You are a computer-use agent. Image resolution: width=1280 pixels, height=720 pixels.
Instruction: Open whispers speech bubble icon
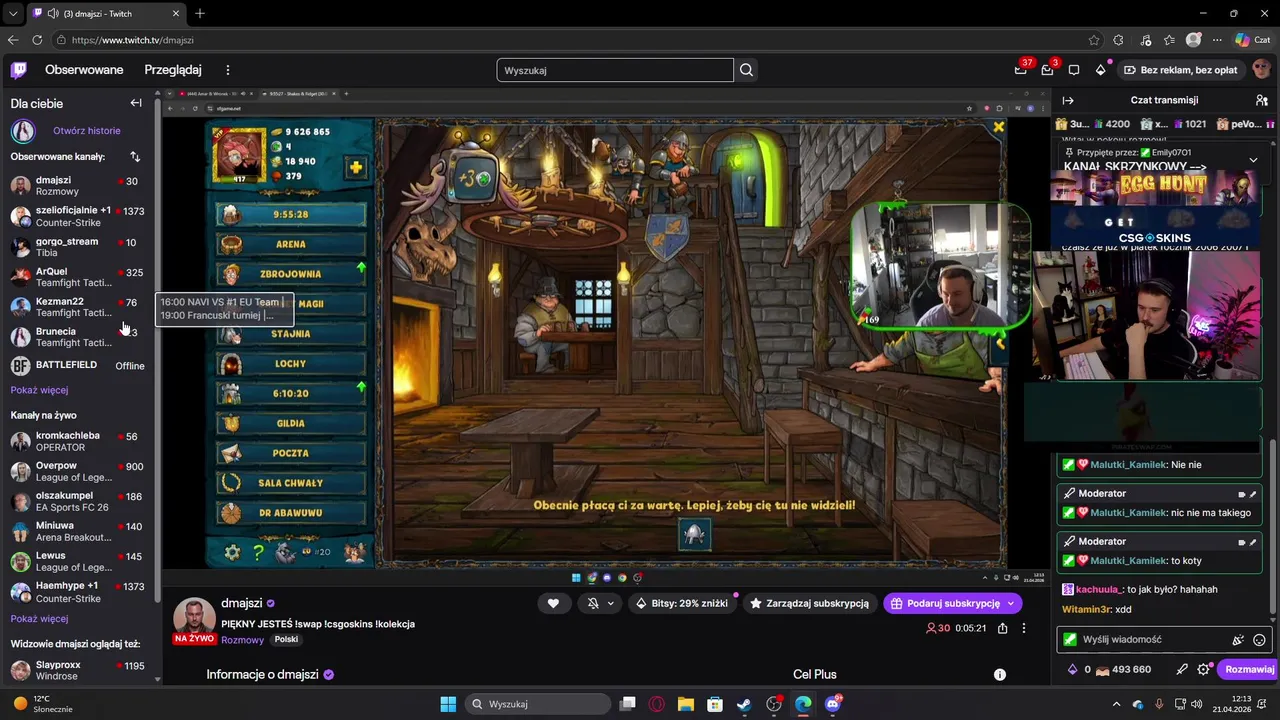coord(1074,70)
